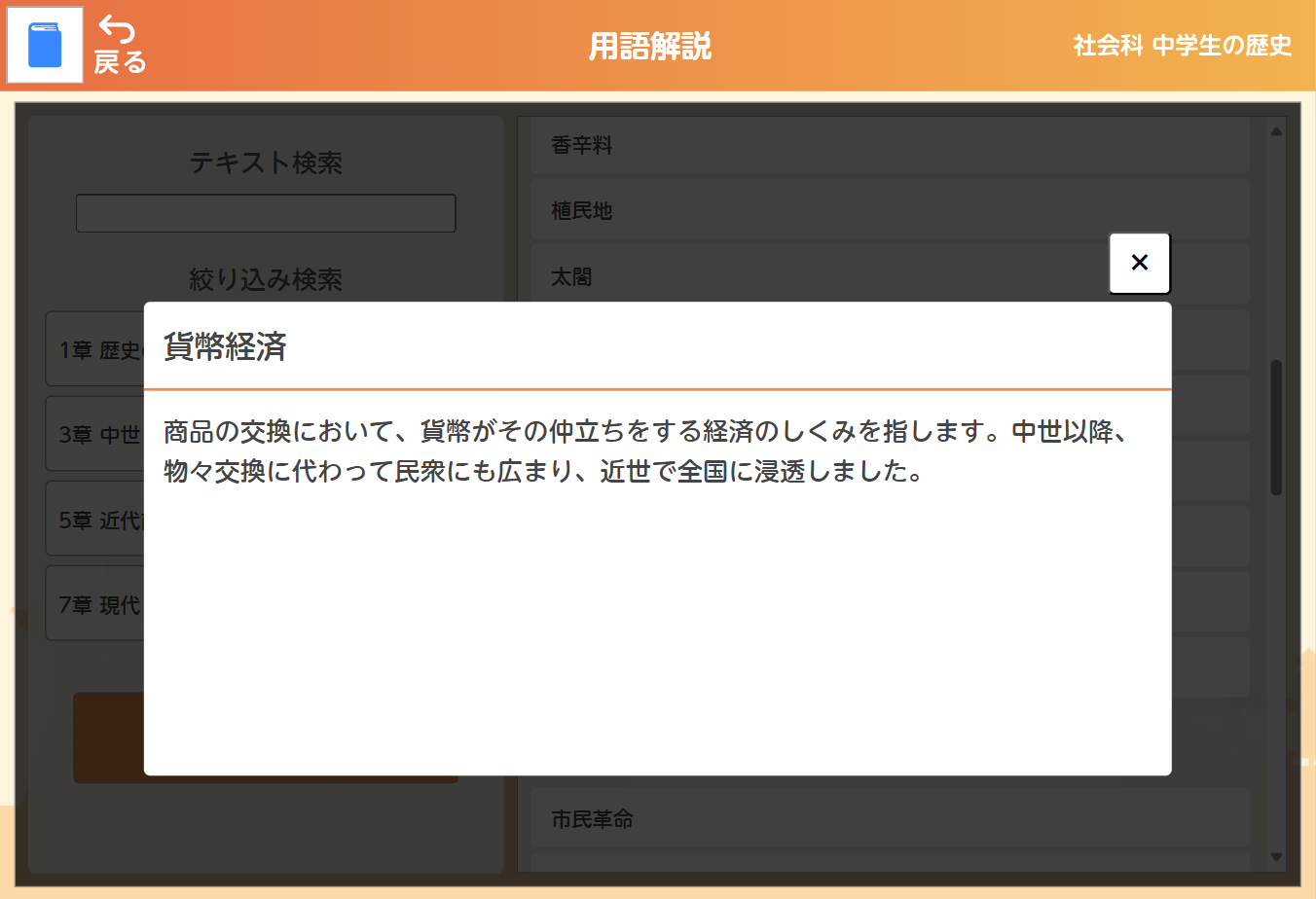Click the brown button under chapter filters
This screenshot has height=899, width=1316.
pos(108,737)
